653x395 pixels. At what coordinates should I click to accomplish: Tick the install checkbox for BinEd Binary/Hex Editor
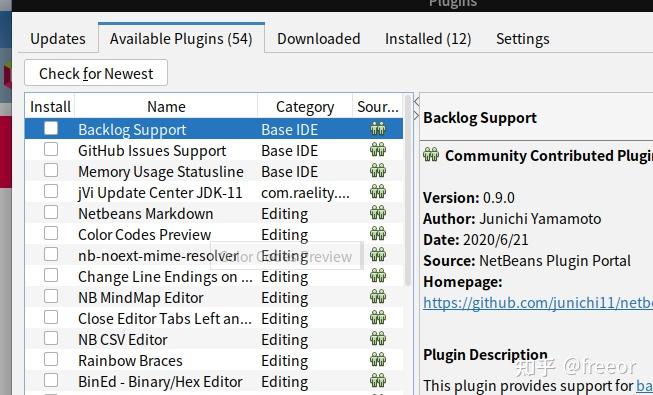51,380
